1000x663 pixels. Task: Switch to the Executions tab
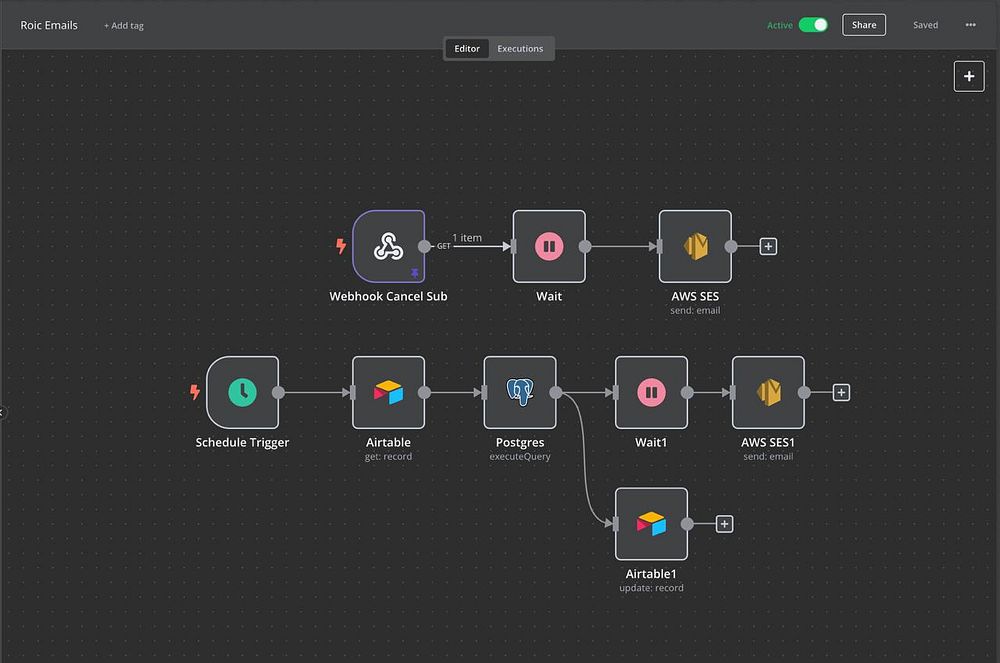pos(520,48)
